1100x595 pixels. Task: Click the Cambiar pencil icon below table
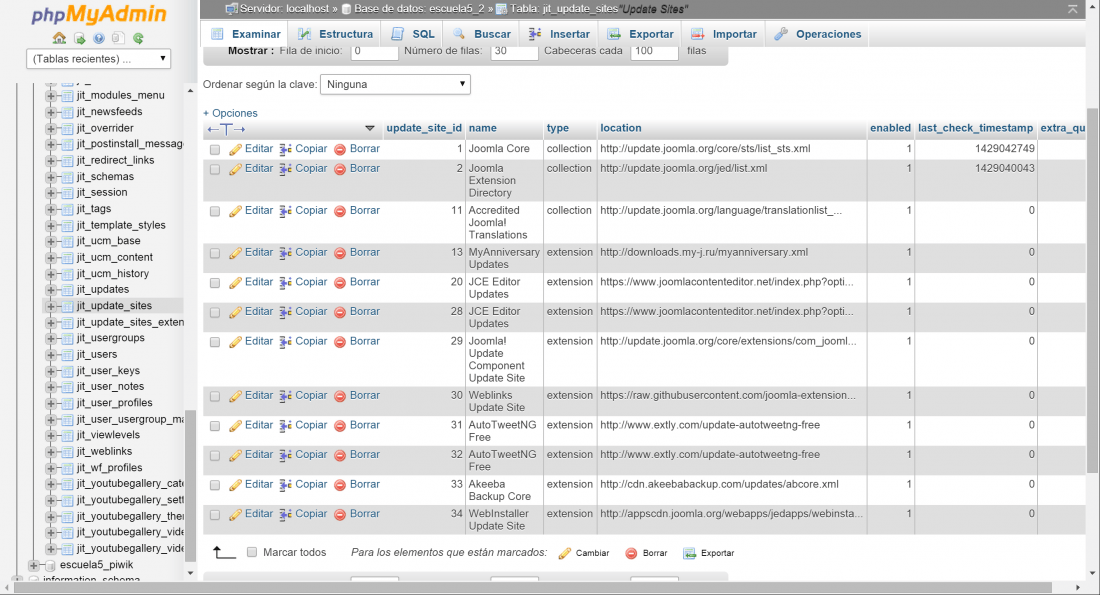click(565, 554)
